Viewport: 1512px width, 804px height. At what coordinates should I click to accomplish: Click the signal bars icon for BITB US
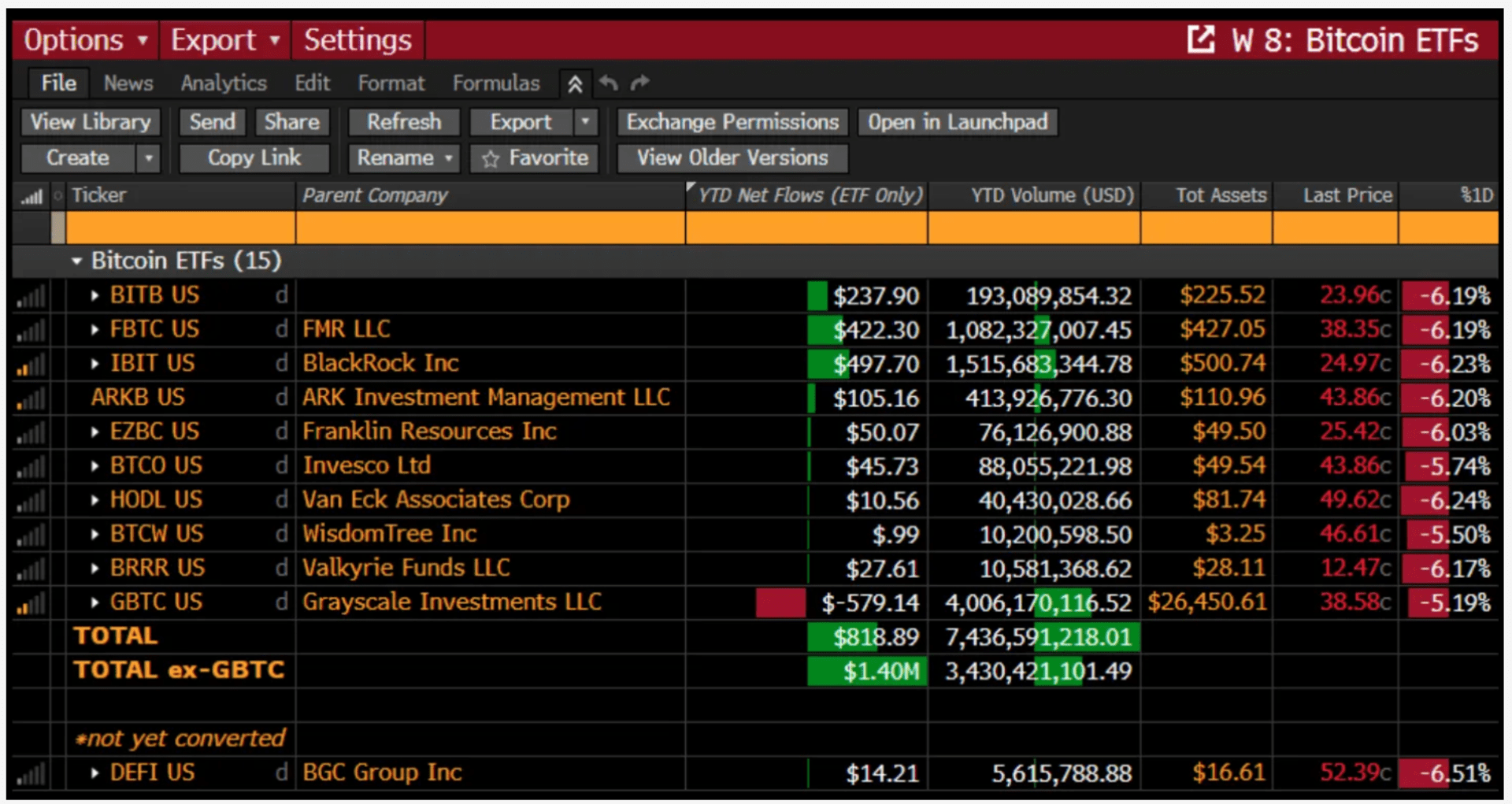click(31, 296)
